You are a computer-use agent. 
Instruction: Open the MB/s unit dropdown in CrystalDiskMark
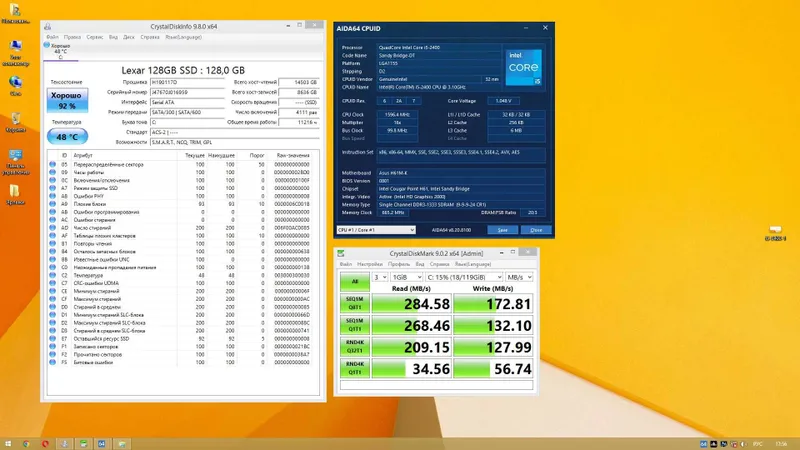coord(519,277)
